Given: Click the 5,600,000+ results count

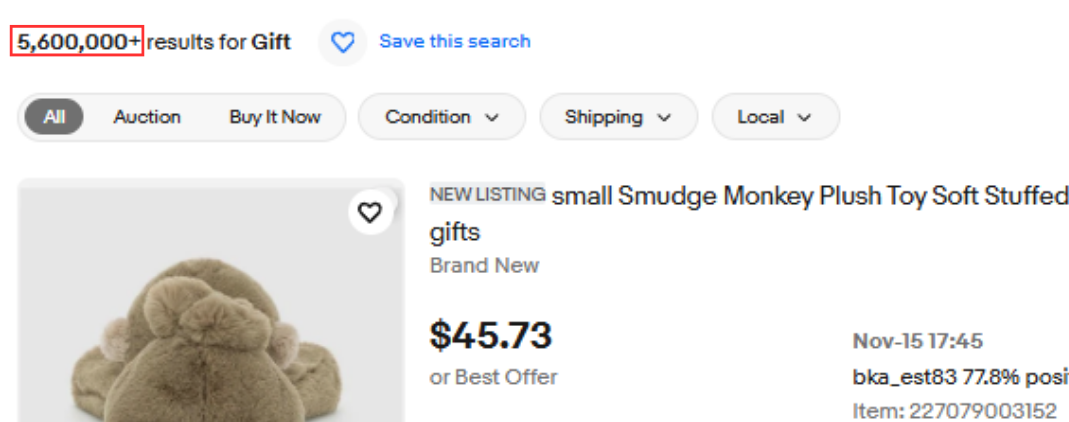Looking at the screenshot, I should [78, 42].
